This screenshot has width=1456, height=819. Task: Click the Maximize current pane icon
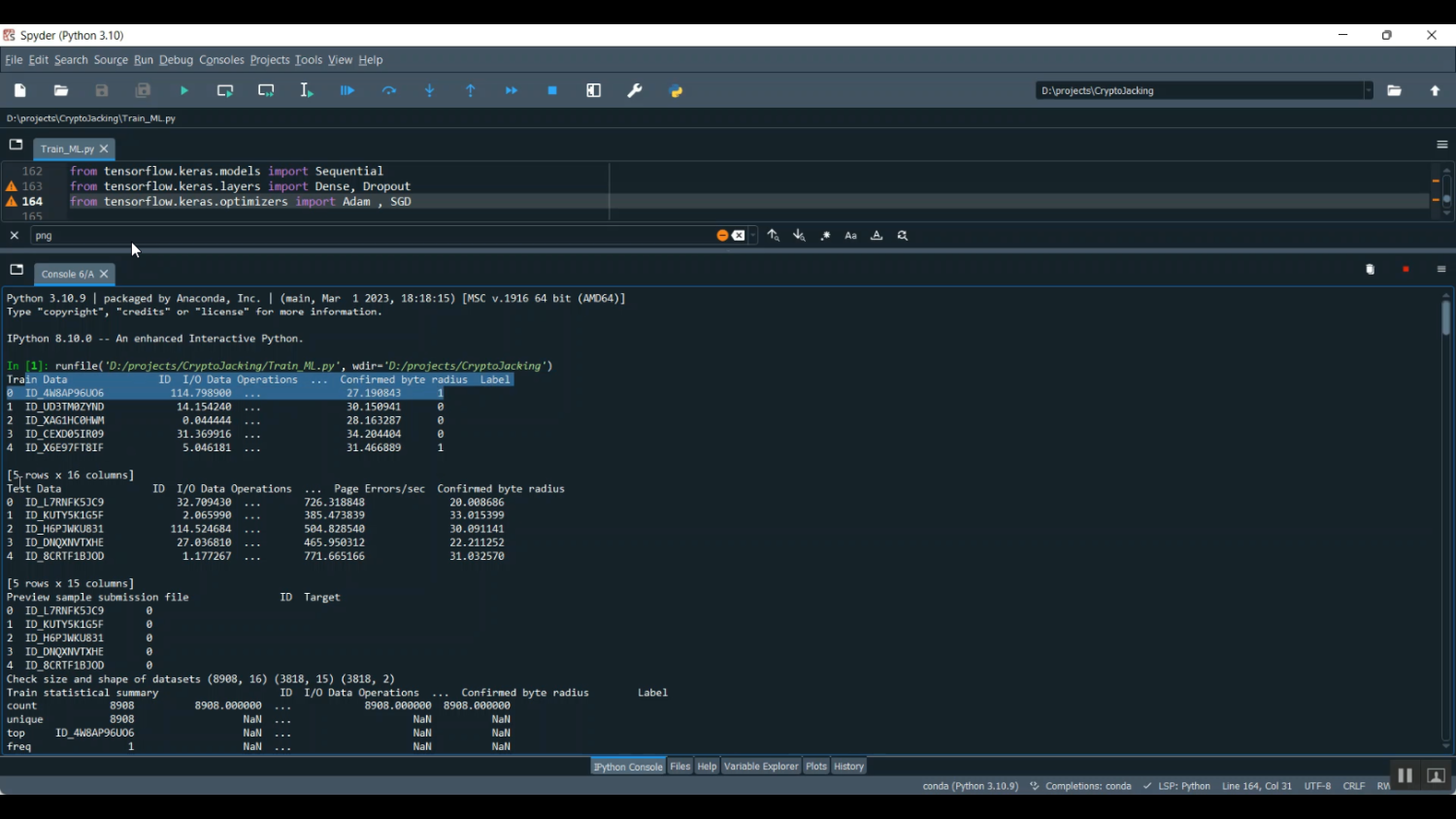click(x=594, y=91)
